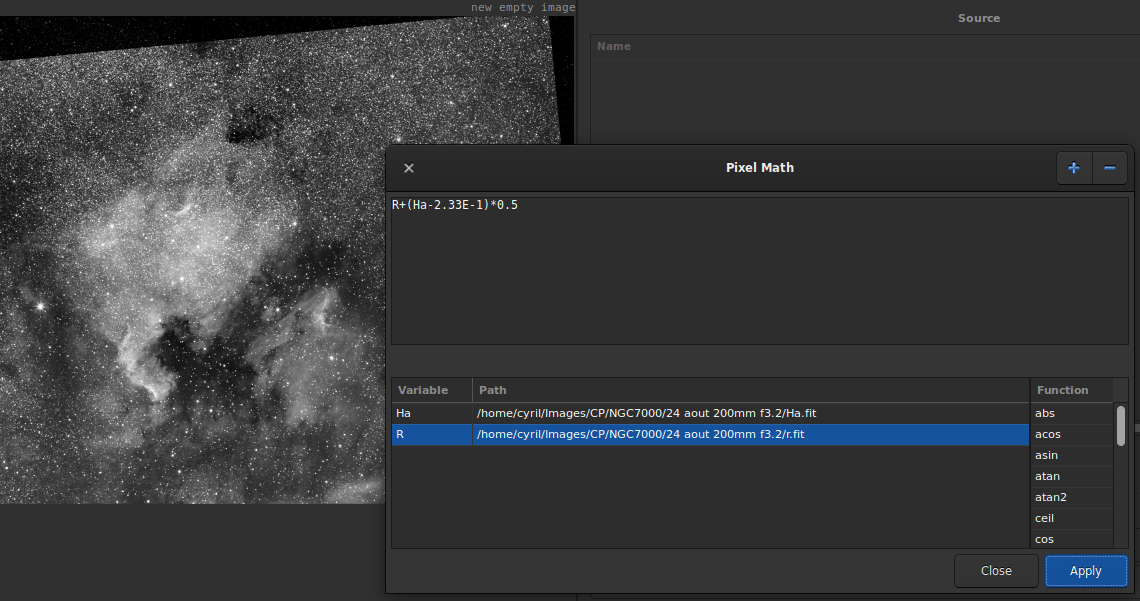Image resolution: width=1140 pixels, height=601 pixels.
Task: Close Pixel Math dialog with X icon
Action: pos(409,168)
